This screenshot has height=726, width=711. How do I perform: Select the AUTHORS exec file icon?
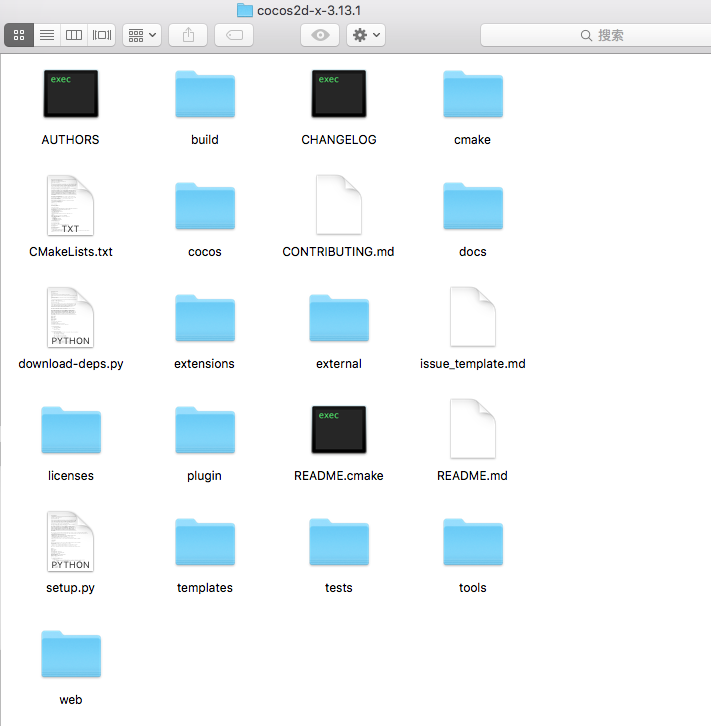pos(71,94)
